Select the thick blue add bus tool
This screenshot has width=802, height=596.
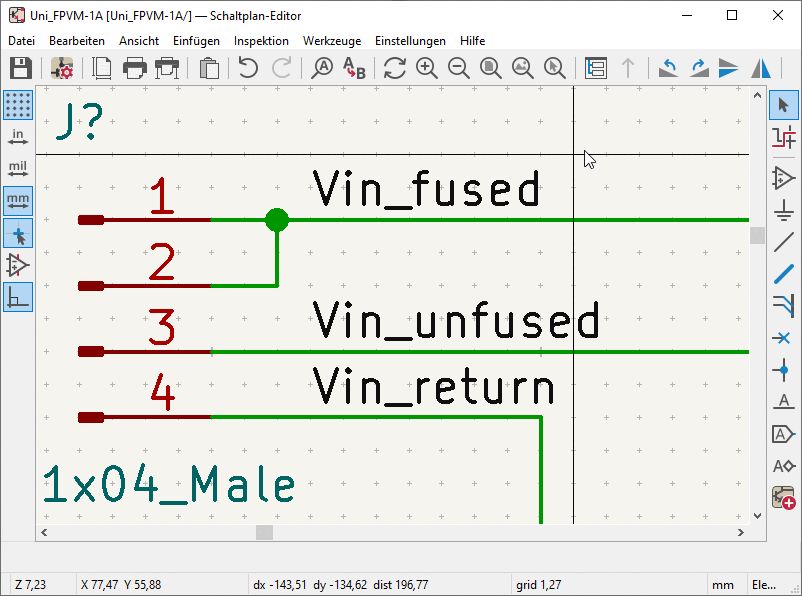point(784,274)
